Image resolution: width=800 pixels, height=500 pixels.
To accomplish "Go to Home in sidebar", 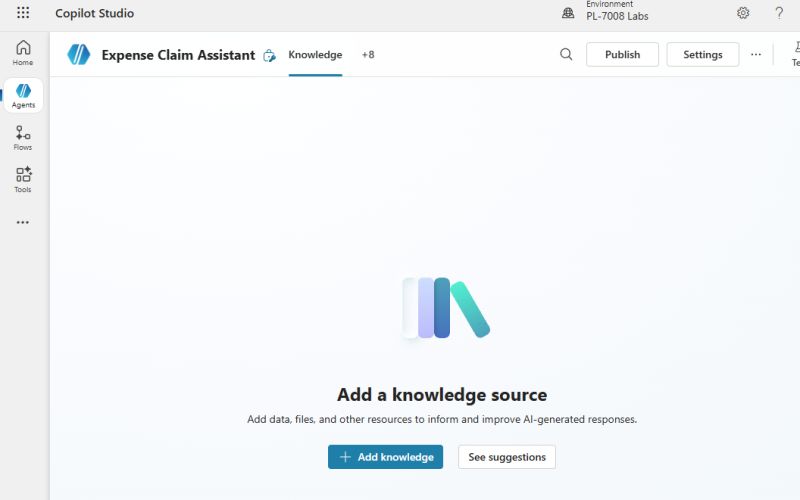I will pos(23,53).
